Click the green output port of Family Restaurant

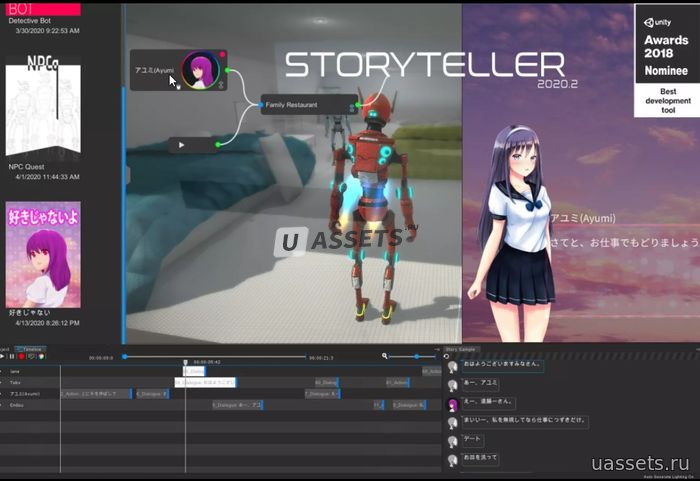[358, 105]
